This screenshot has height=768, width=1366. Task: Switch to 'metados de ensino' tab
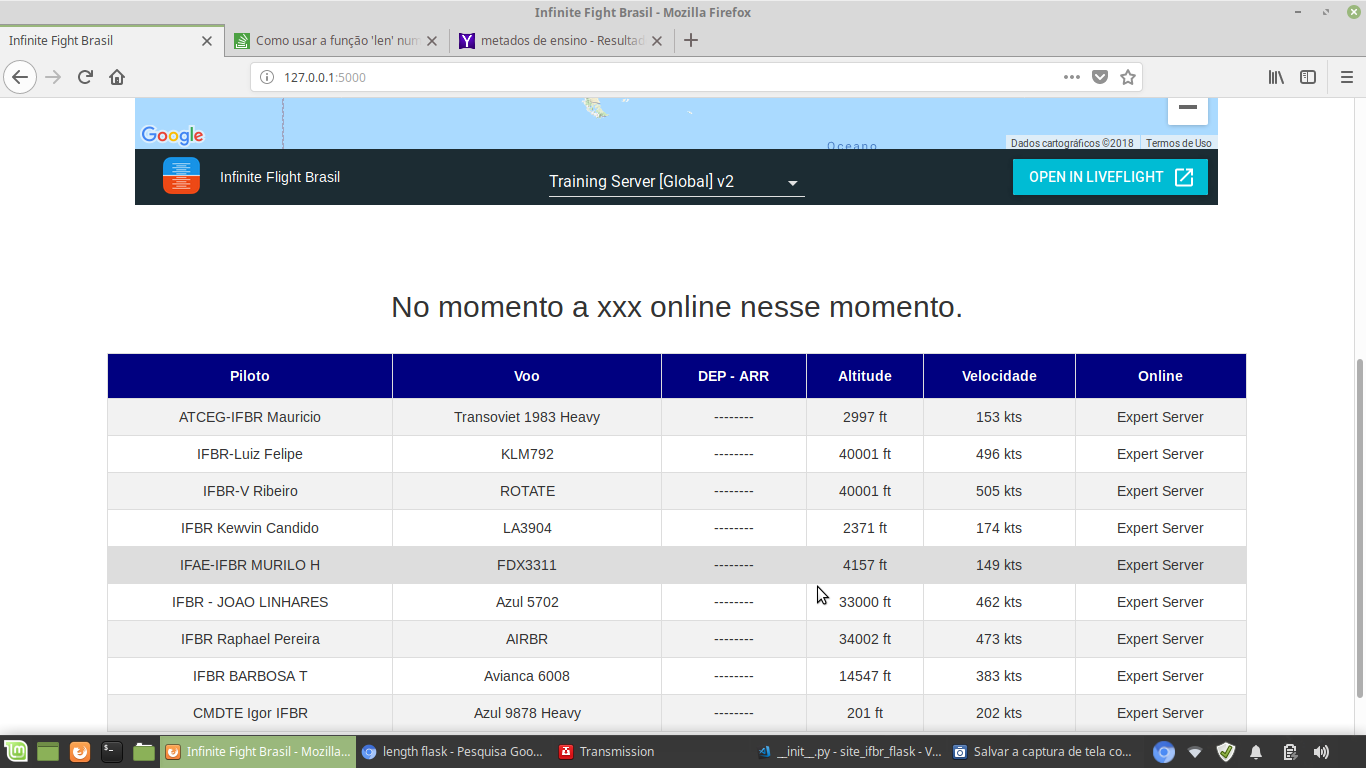(x=562, y=41)
